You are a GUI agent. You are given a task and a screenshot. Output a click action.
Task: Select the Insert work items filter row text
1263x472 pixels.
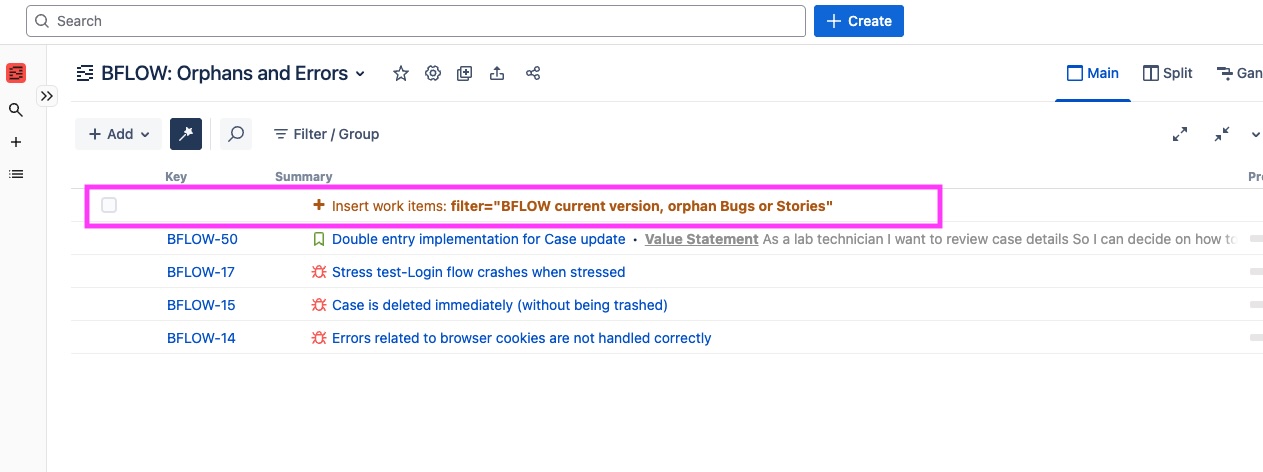point(582,206)
